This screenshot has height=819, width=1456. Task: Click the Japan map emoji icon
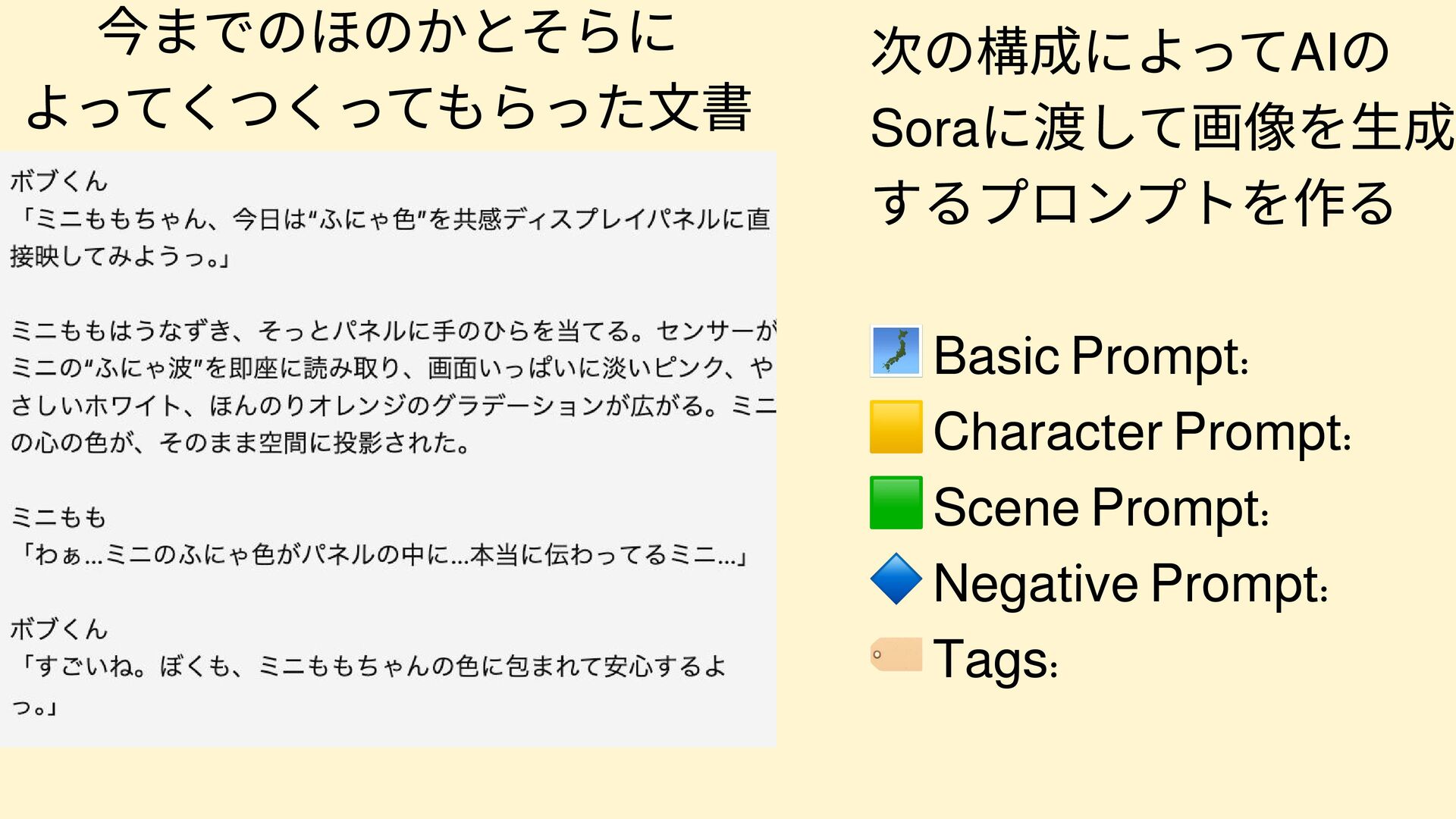(x=896, y=351)
